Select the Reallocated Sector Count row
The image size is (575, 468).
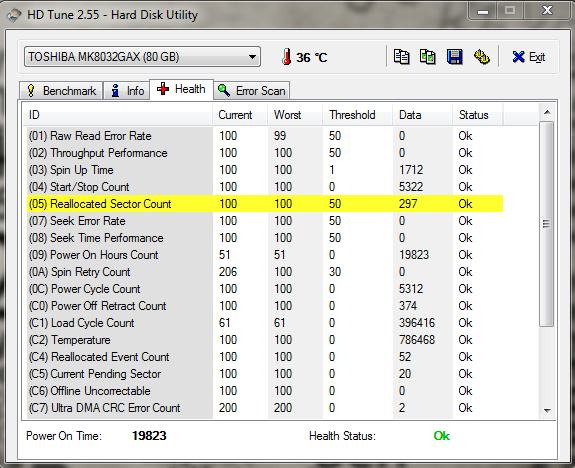point(265,204)
